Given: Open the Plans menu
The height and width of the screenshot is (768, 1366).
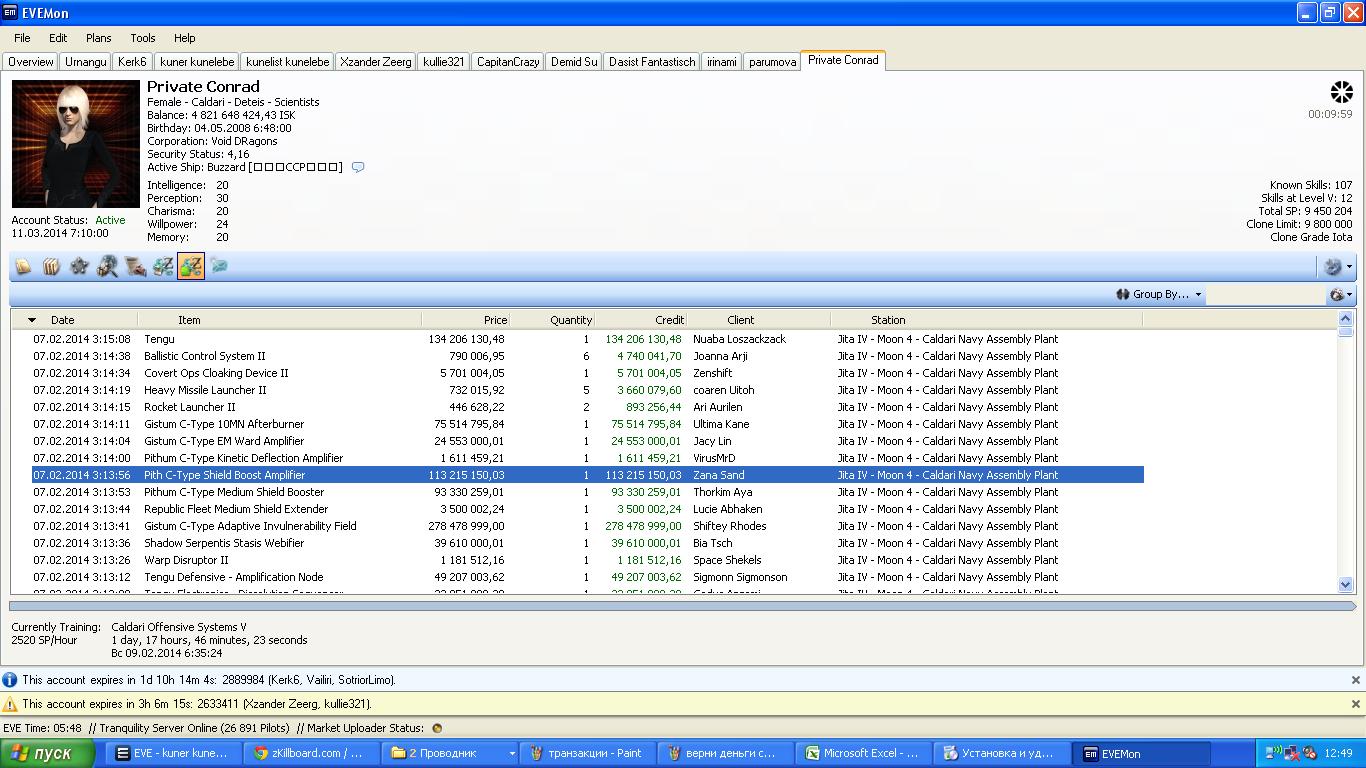Looking at the screenshot, I should tap(98, 38).
